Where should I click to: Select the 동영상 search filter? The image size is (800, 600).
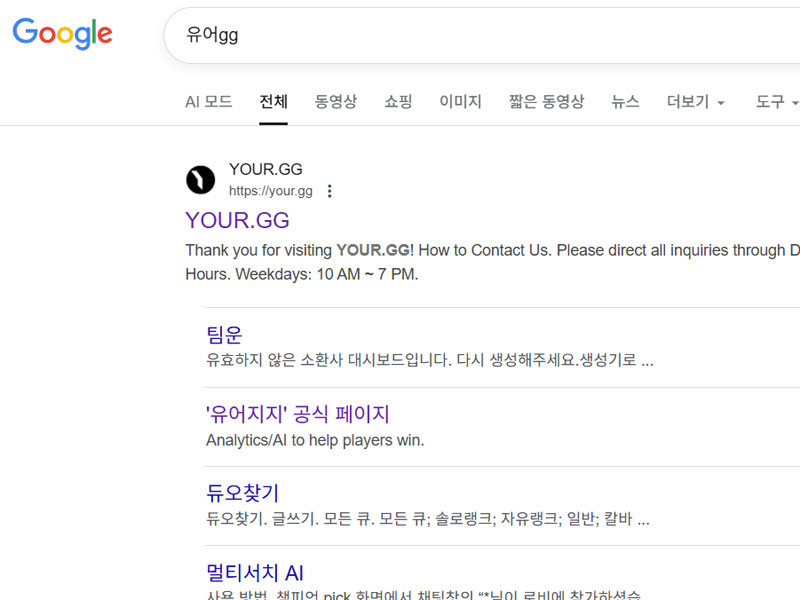[336, 101]
